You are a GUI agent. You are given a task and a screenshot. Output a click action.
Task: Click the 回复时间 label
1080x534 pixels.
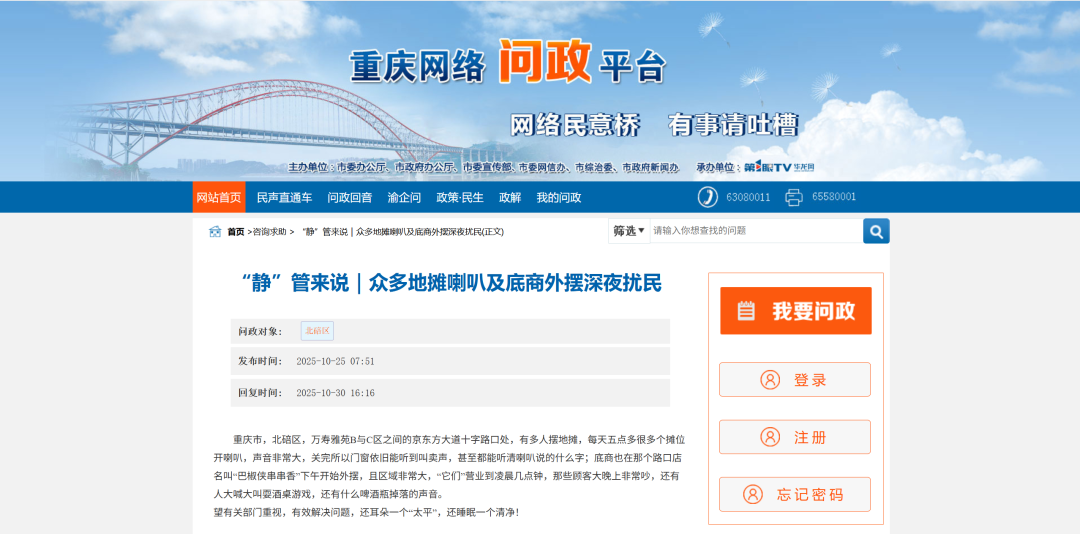(260, 393)
